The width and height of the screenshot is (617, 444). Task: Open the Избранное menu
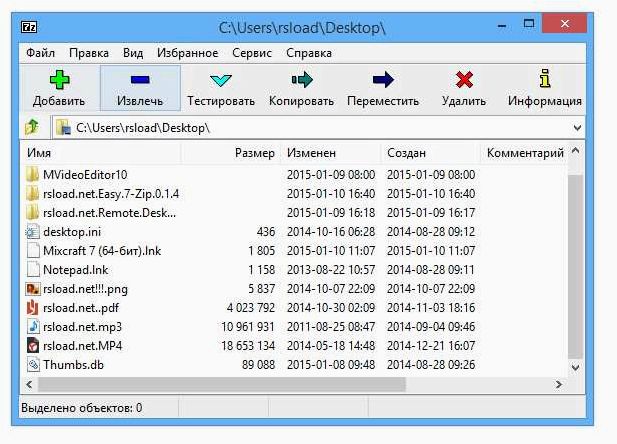(187, 53)
